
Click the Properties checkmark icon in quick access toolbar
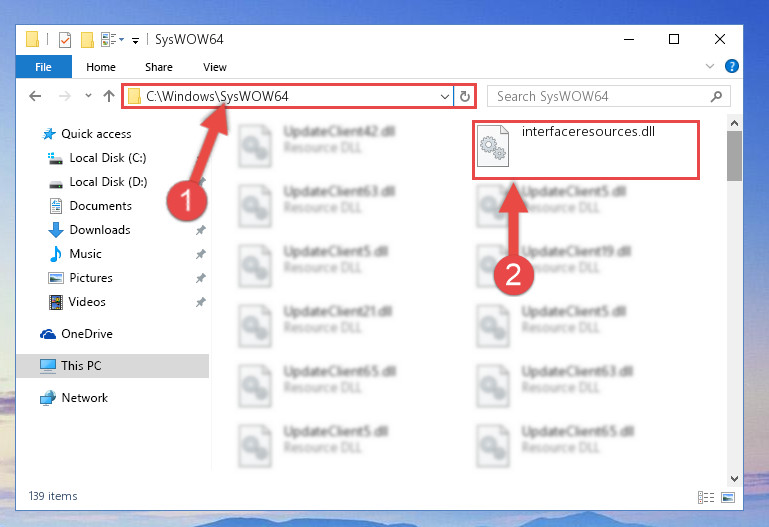(65, 40)
